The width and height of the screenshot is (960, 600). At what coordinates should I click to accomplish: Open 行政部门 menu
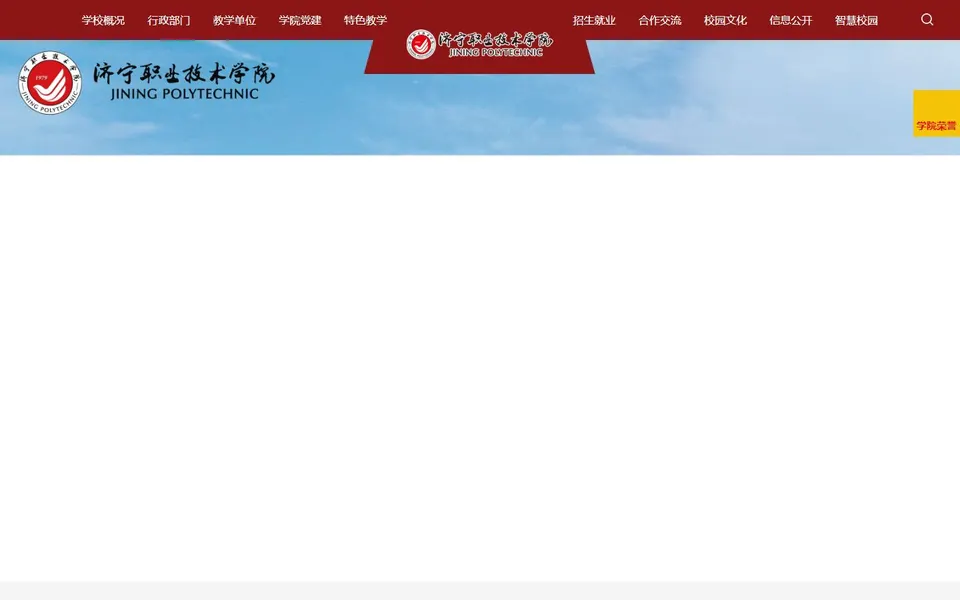coord(169,20)
